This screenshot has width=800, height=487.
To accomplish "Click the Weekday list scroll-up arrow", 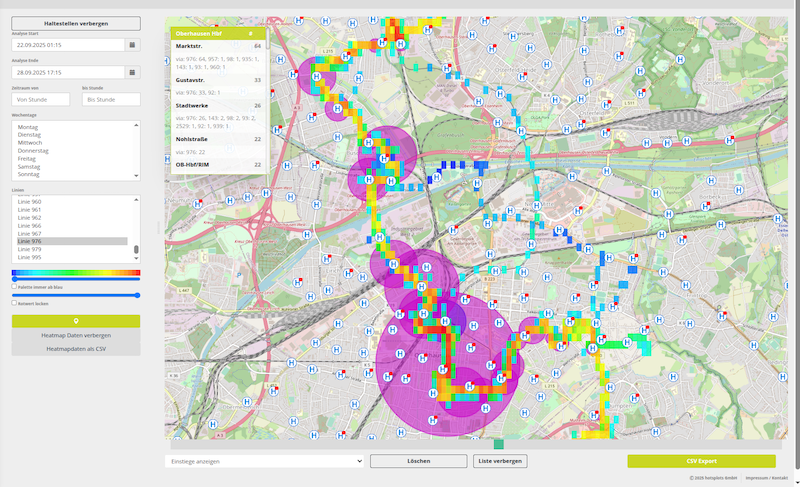I will pos(137,125).
